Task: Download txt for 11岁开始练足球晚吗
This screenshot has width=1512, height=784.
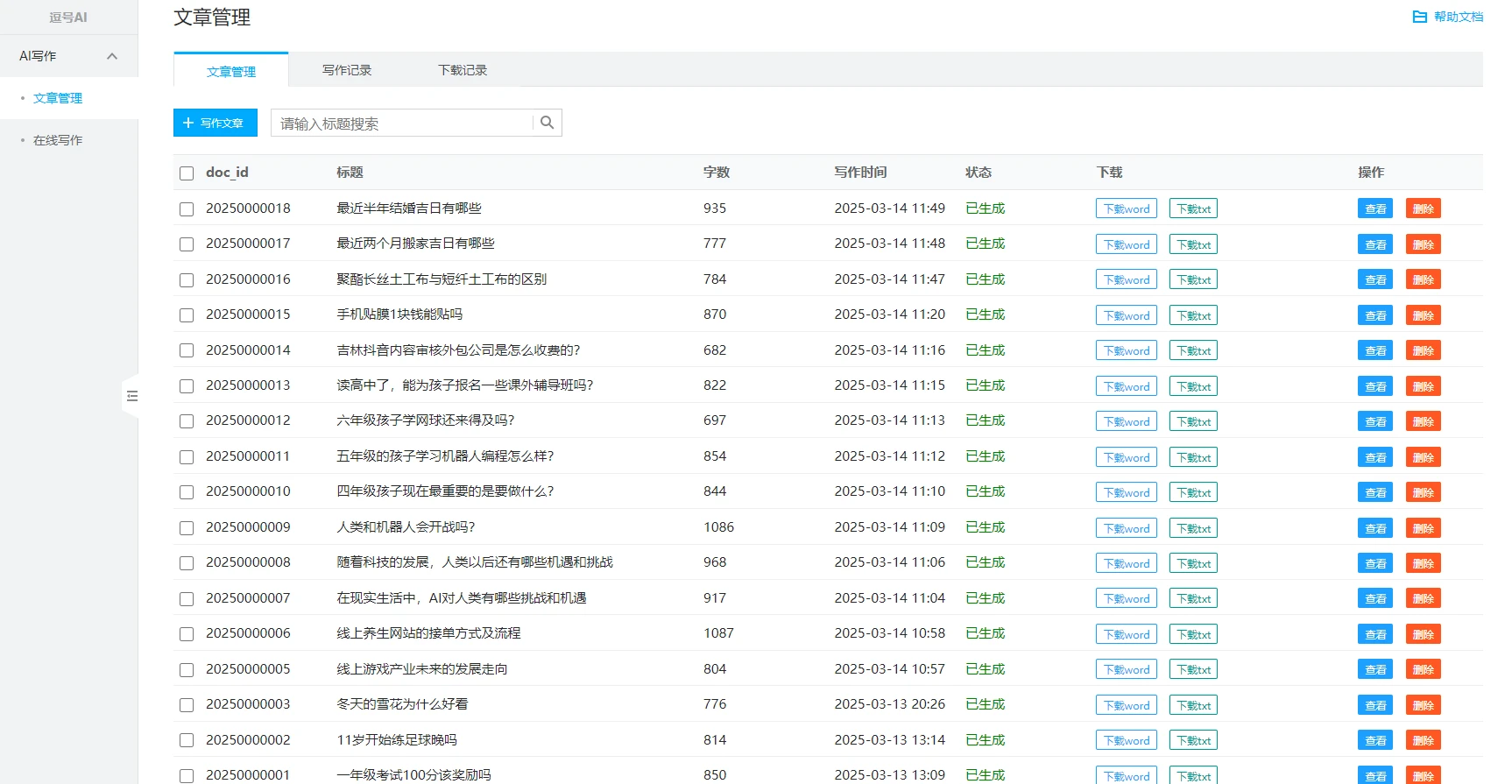Action: point(1193,740)
